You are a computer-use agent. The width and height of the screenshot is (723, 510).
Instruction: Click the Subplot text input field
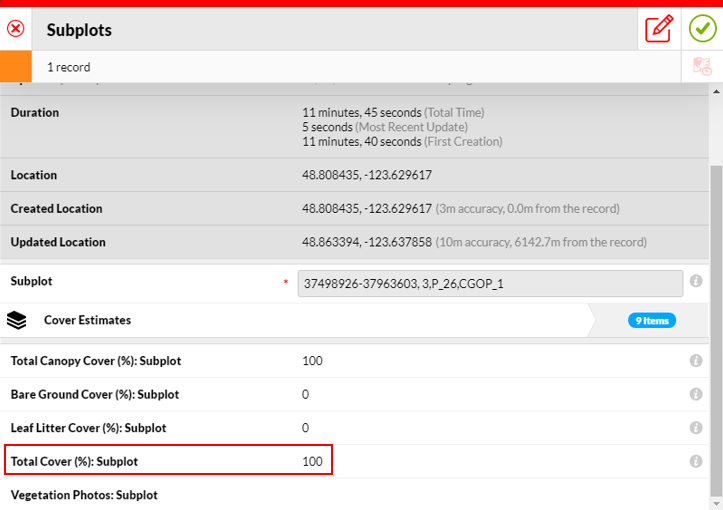tap(490, 283)
